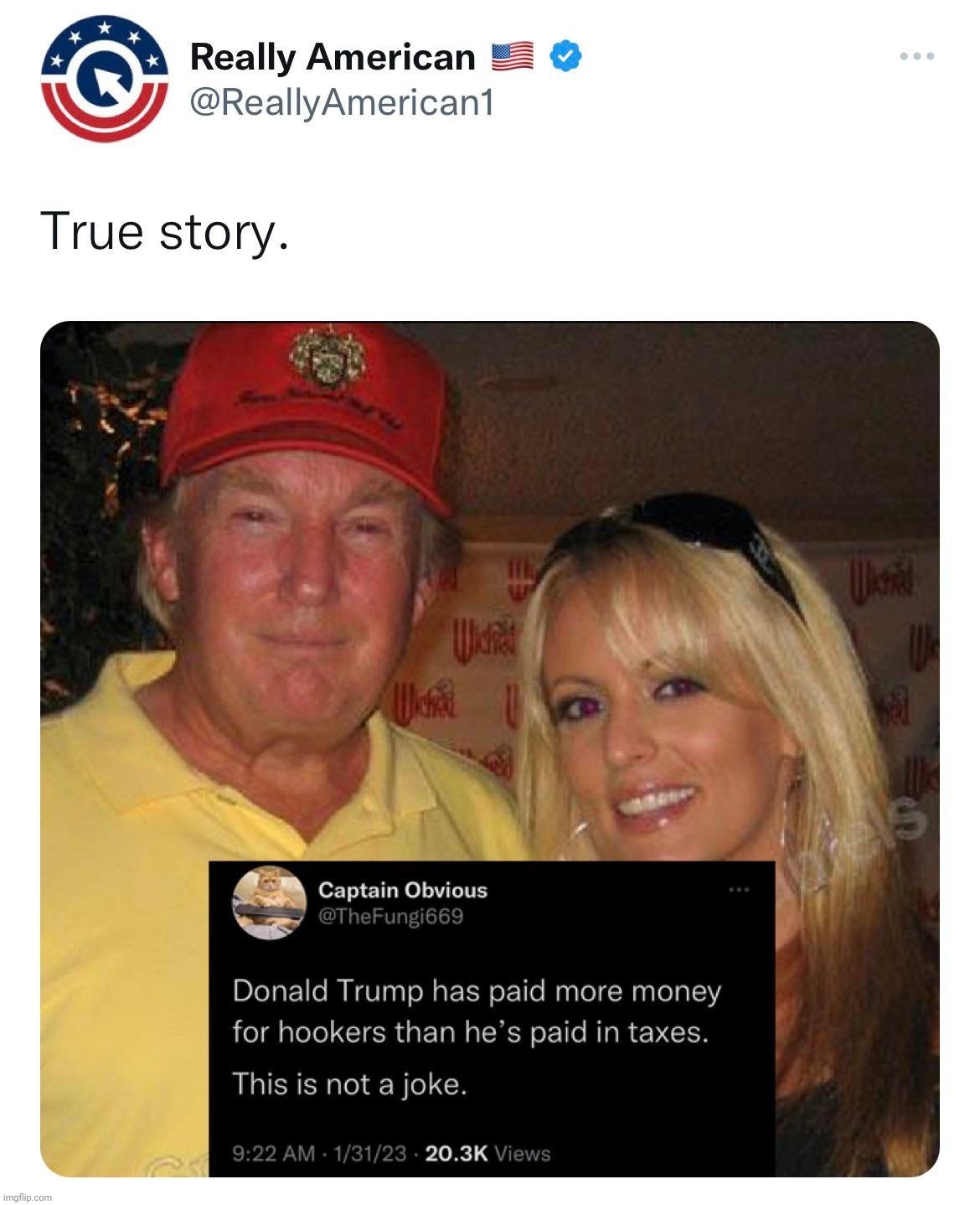Click the 9:22 AM timestamp
Viewport: 980px width, 1205px height.
[x=274, y=1154]
